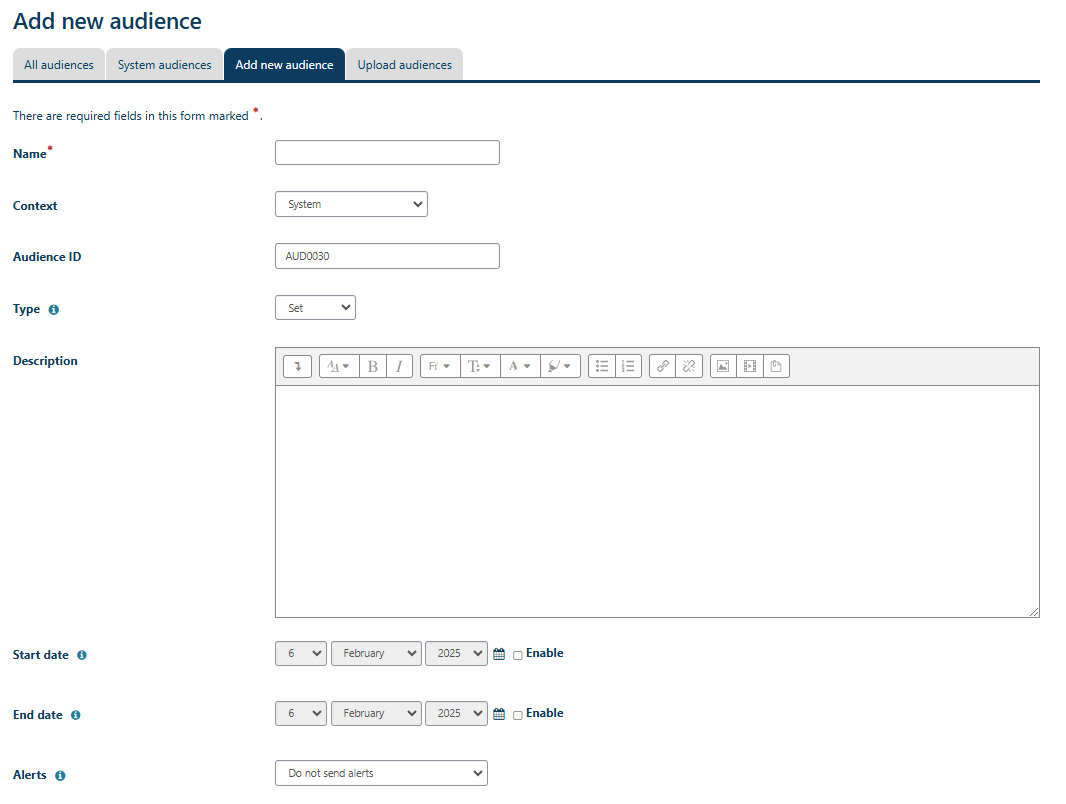
Task: Open the Insert image dialog
Action: 723,365
